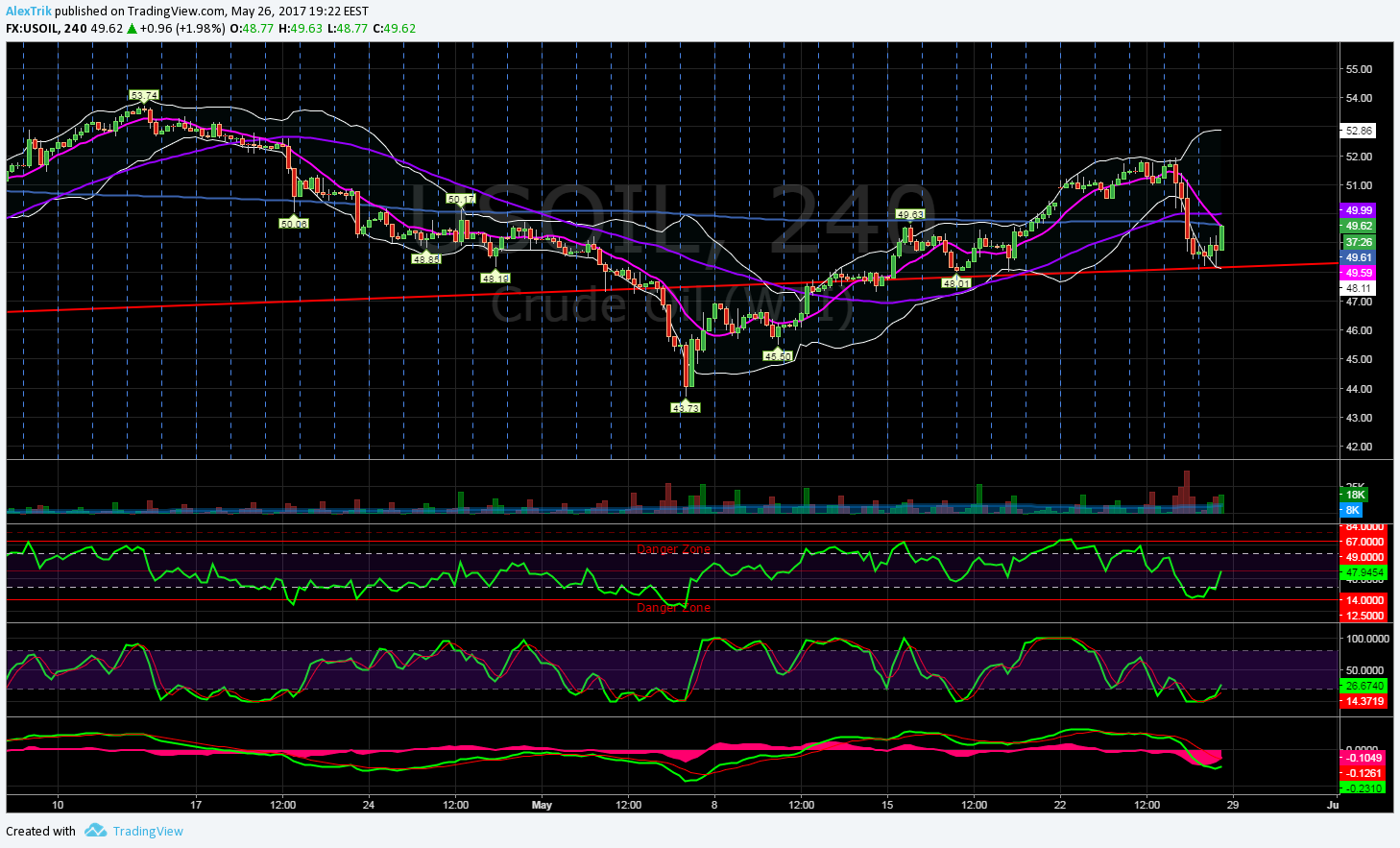The height and width of the screenshot is (848, 1400).
Task: Select the 48.86 low price marker
Action: (425, 258)
